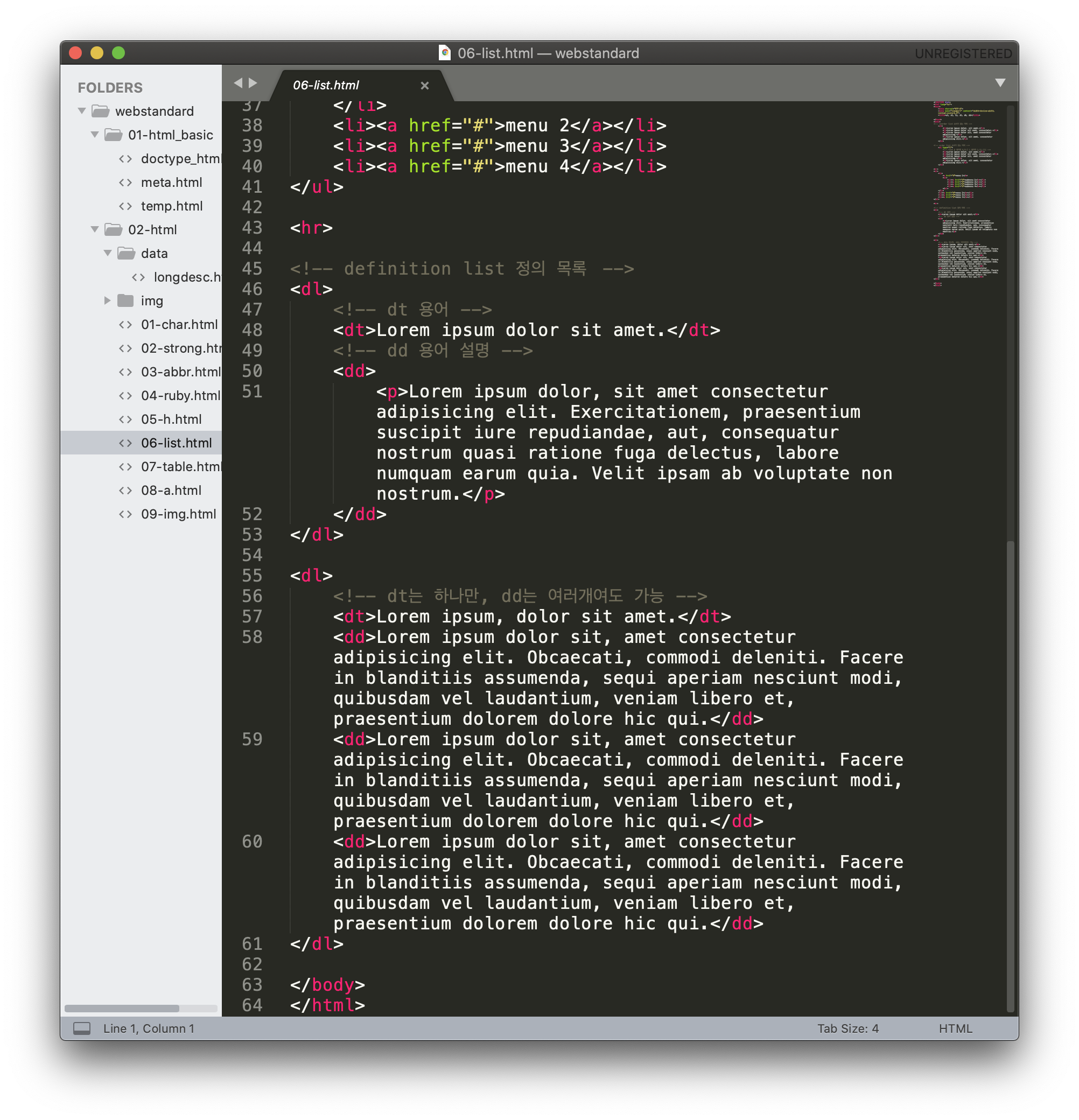Click the Chrome file icon in title bar
Viewport: 1079px width, 1120px height.
(445, 53)
